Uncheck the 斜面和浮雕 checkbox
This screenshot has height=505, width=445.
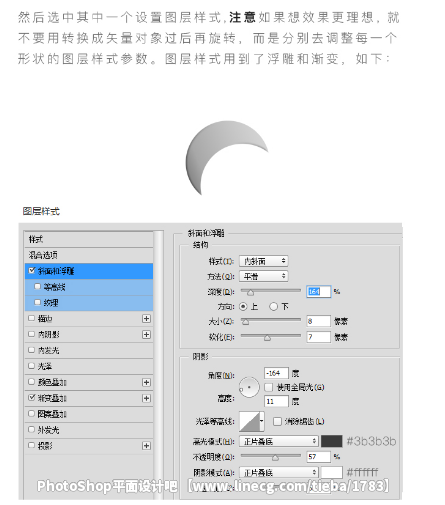tap(32, 270)
